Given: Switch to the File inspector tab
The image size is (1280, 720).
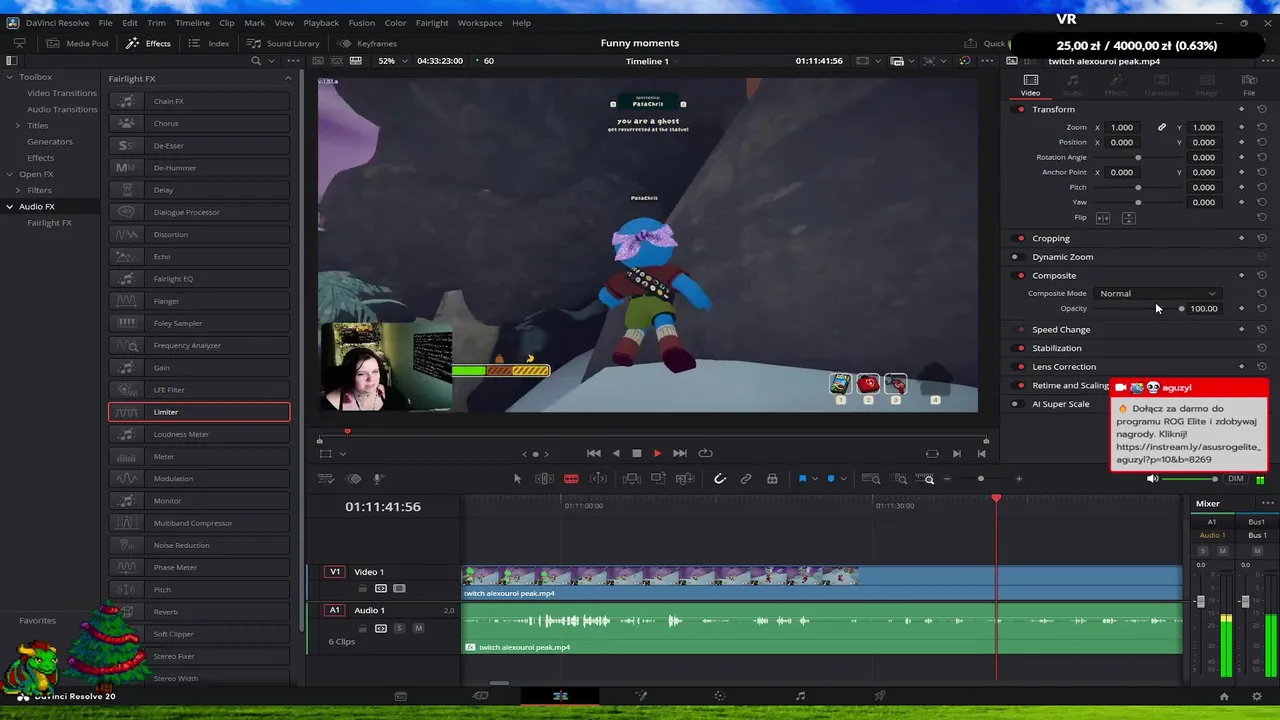Looking at the screenshot, I should (1249, 85).
